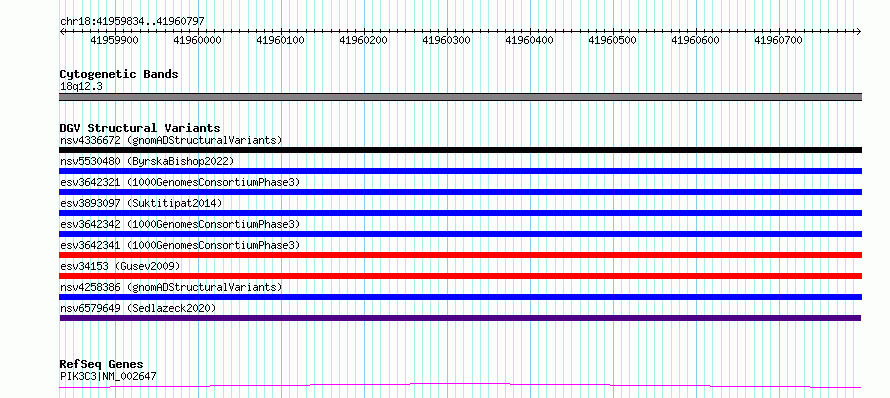
Task: Click the nsv6579649 (Sedlazeck2020) label
Action: 138,308
